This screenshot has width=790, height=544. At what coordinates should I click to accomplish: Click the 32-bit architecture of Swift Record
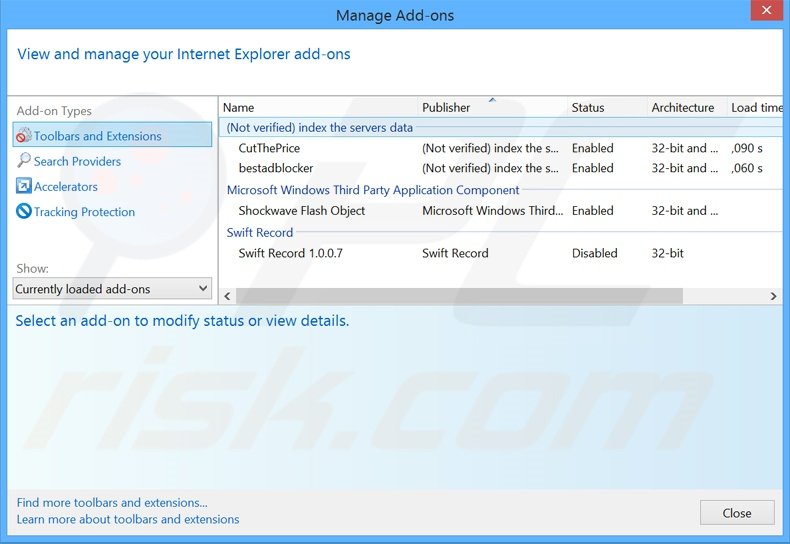pyautogui.click(x=668, y=253)
